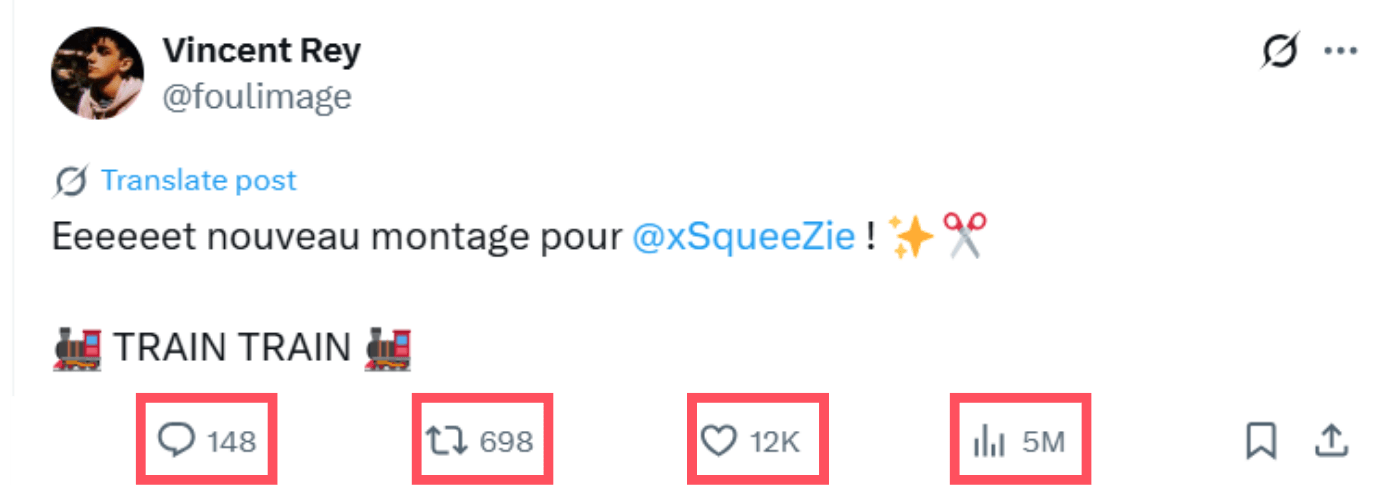Click the Translate post link
Viewport: 1386px width, 489px height.
click(x=199, y=181)
